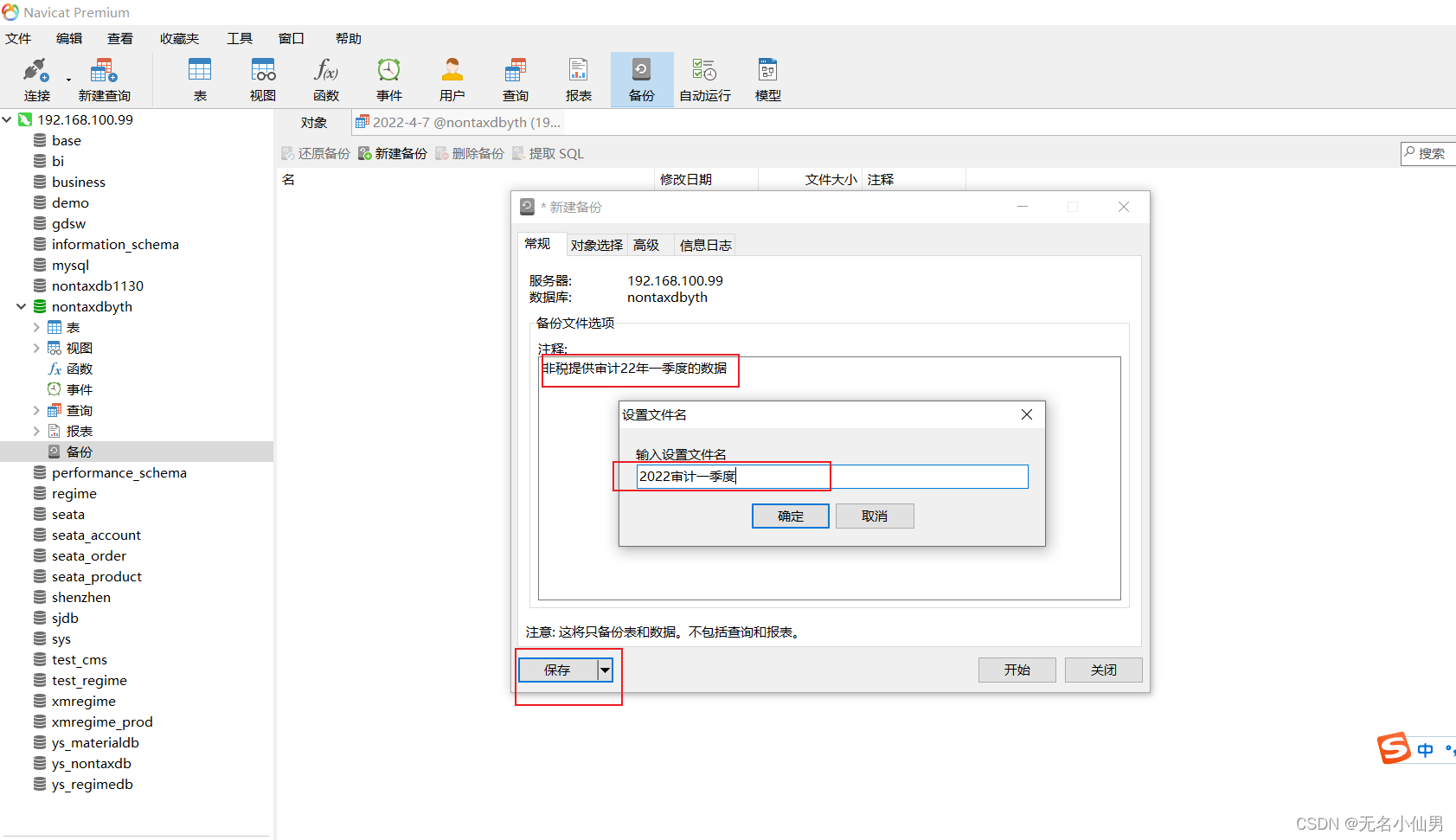Click the Sogou input method icon
This screenshot has width=1456, height=840.
(1394, 748)
